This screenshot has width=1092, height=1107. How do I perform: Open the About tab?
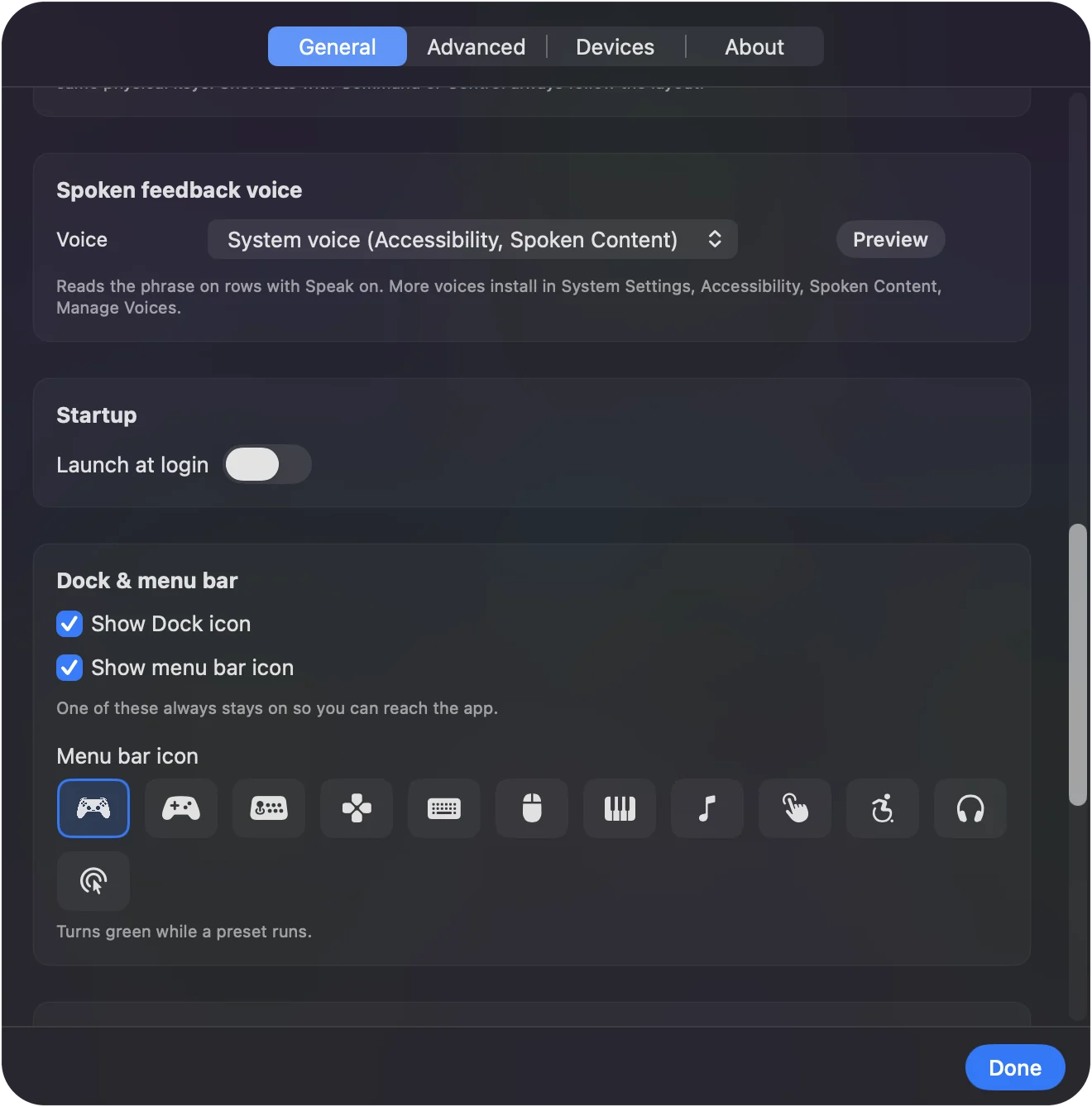click(754, 46)
